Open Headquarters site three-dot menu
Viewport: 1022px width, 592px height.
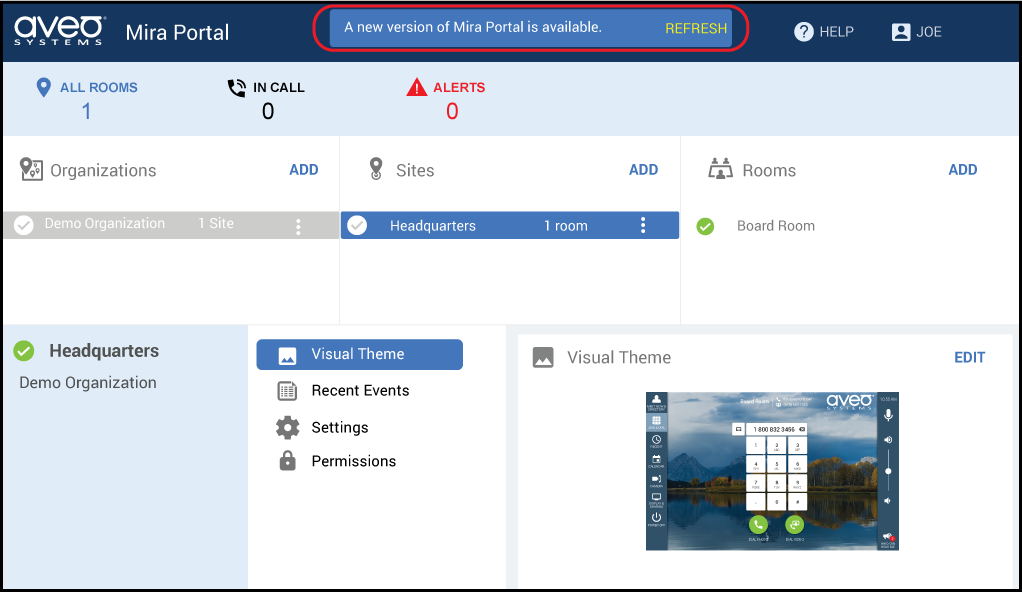(x=643, y=226)
